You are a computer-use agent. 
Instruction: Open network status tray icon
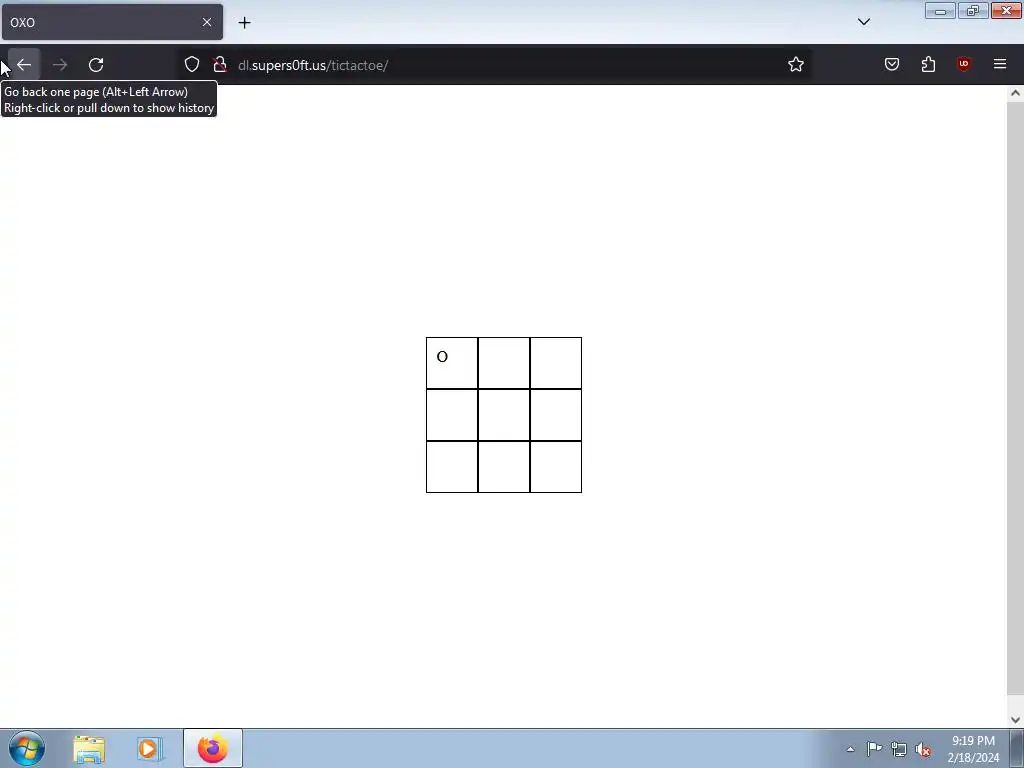pos(899,750)
